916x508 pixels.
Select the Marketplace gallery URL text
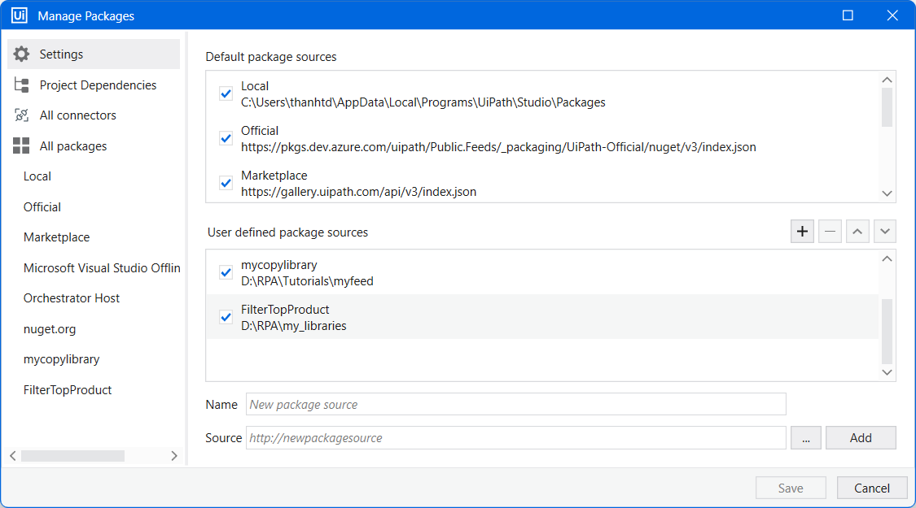click(x=359, y=192)
